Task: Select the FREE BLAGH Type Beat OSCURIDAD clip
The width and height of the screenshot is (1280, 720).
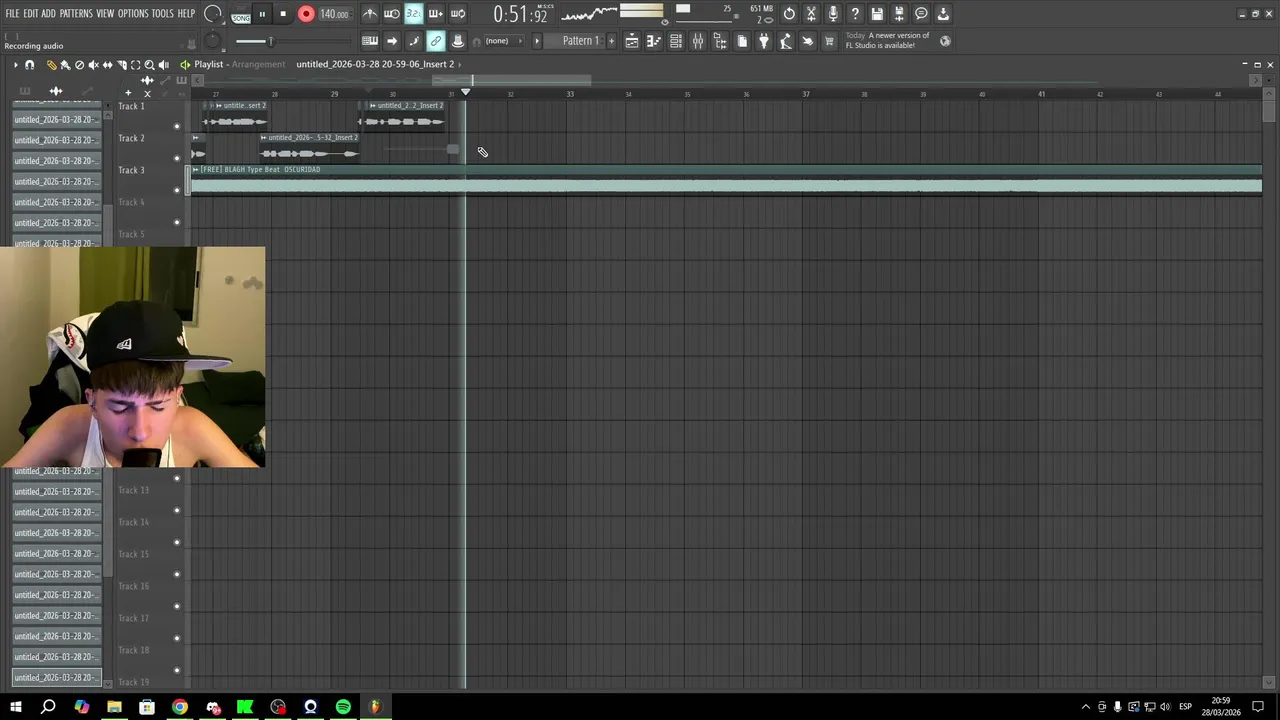Action: tap(726, 180)
